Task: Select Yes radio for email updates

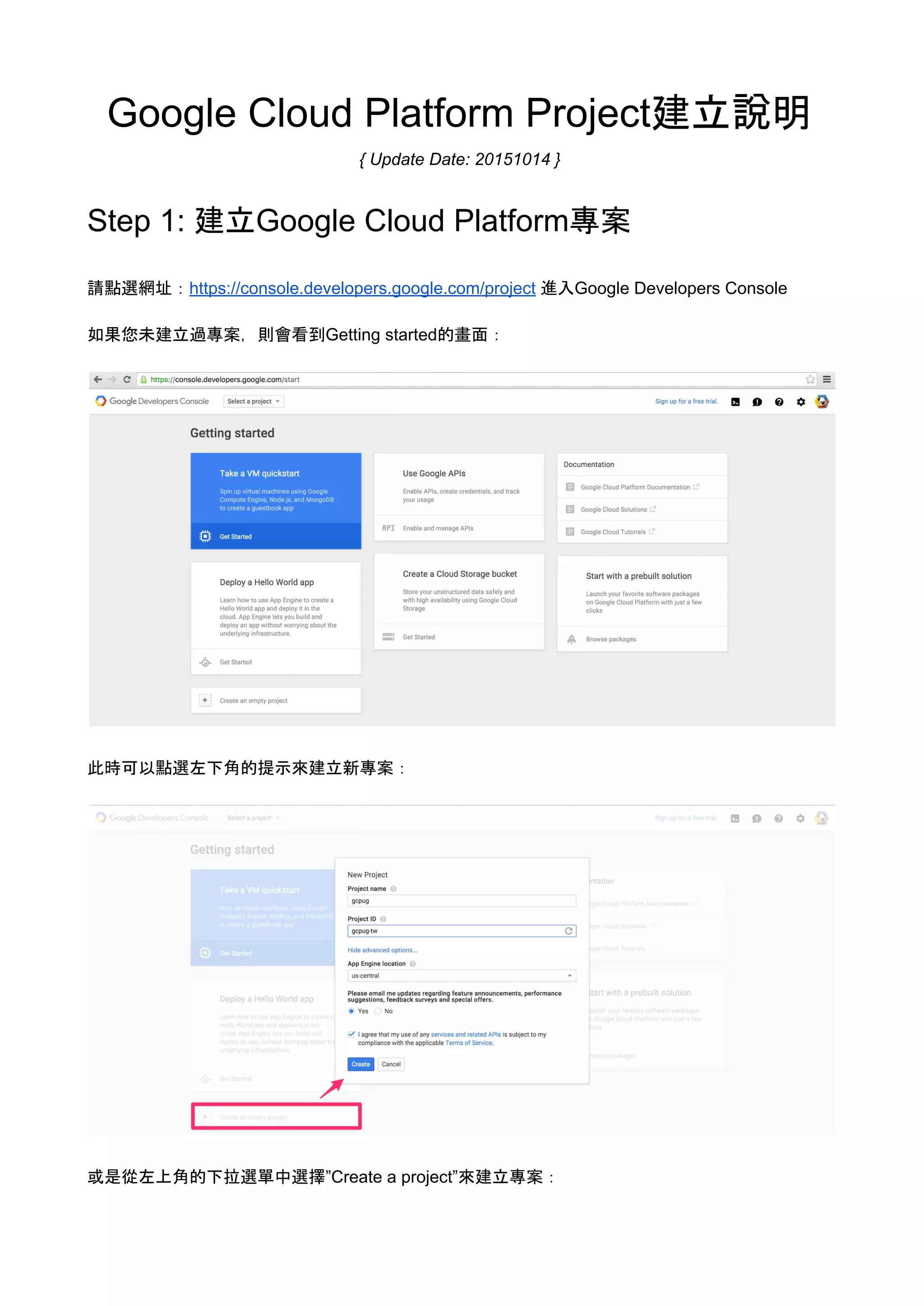Action: point(351,1011)
